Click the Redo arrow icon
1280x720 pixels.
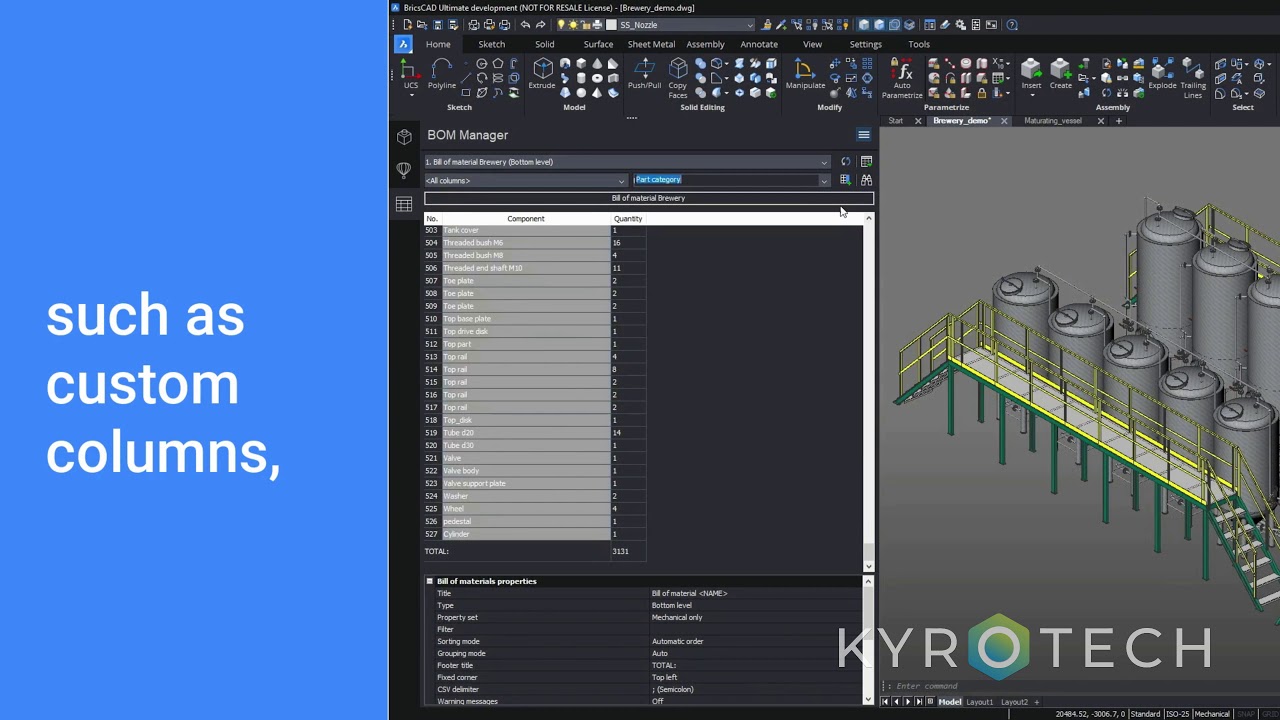coord(541,25)
